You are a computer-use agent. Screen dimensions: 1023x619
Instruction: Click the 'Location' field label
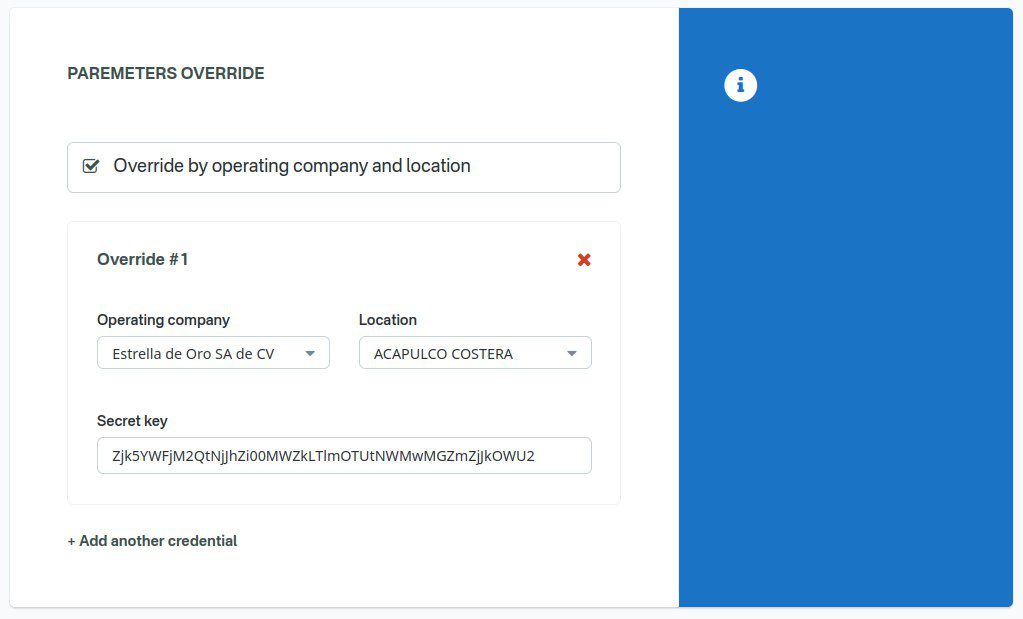(387, 320)
